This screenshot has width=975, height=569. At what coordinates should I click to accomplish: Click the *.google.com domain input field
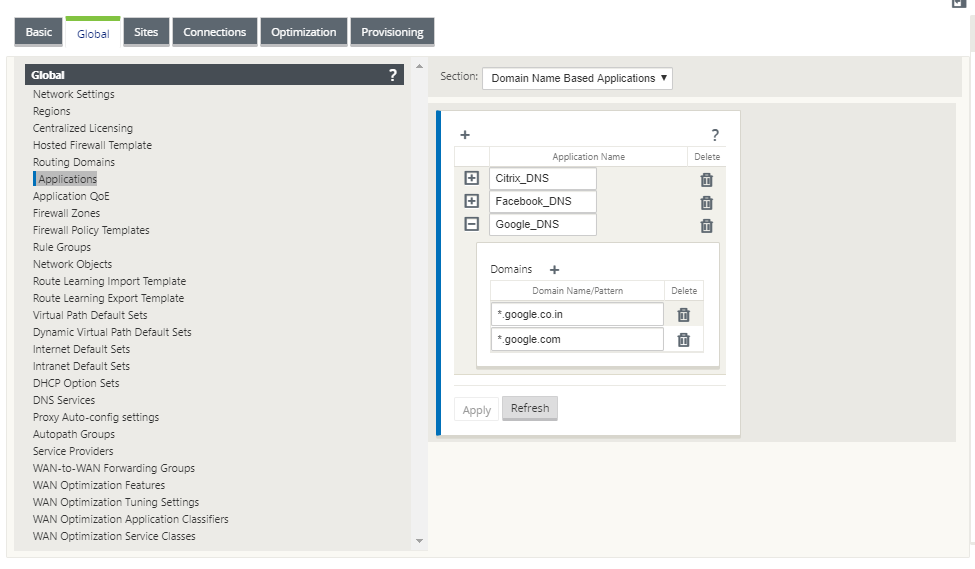[577, 340]
